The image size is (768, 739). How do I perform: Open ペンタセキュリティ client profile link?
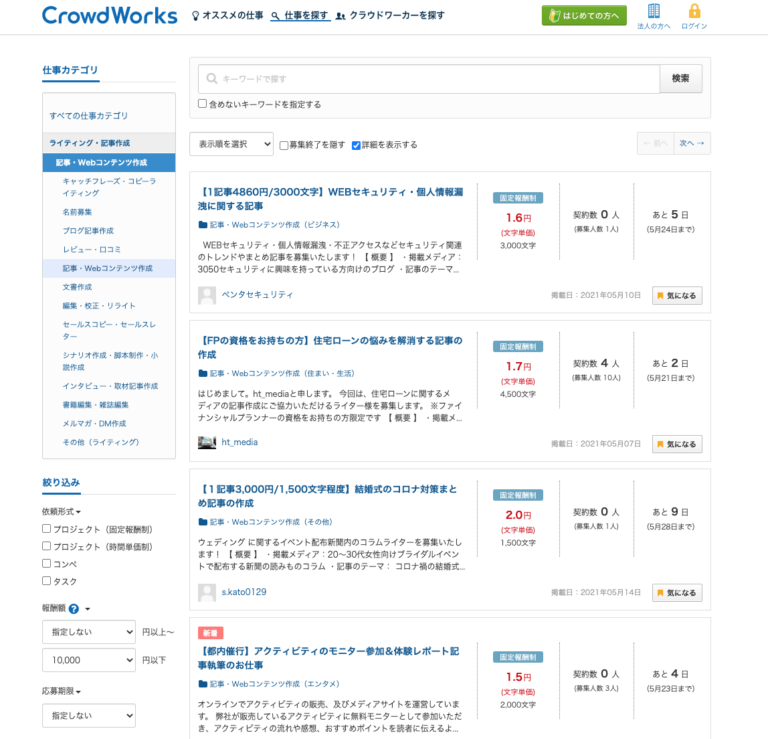[x=257, y=295]
